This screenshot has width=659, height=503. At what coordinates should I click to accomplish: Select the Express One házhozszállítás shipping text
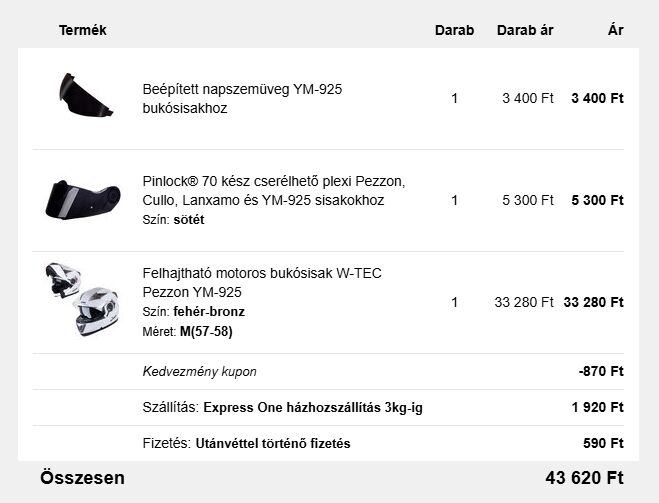pyautogui.click(x=312, y=408)
